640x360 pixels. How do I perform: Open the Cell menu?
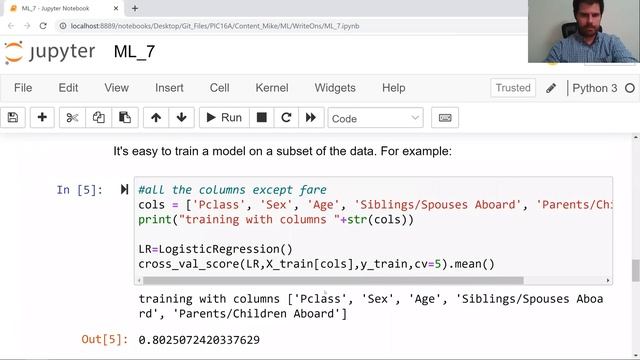[220, 88]
